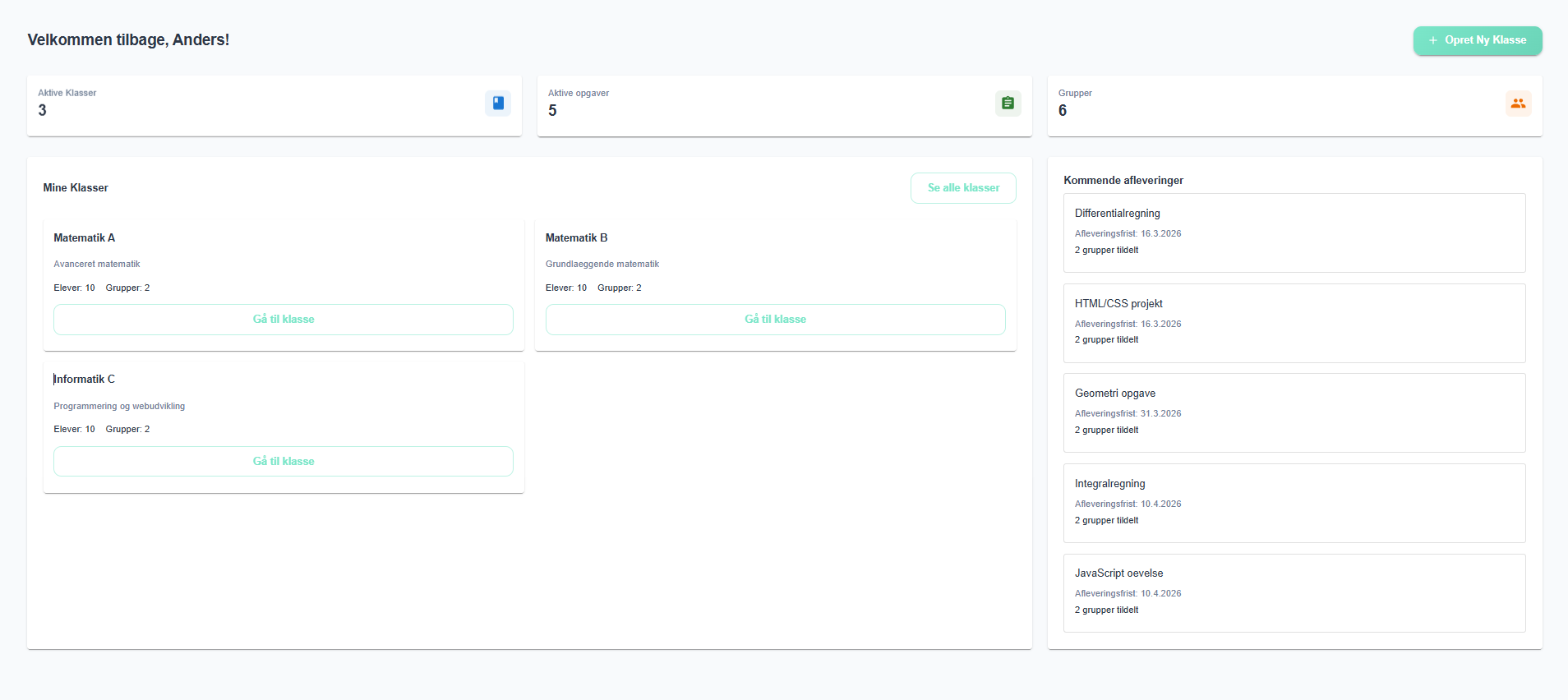Select the HTML/CSS projekt assignment card
The height and width of the screenshot is (700, 1568).
[x=1294, y=323]
